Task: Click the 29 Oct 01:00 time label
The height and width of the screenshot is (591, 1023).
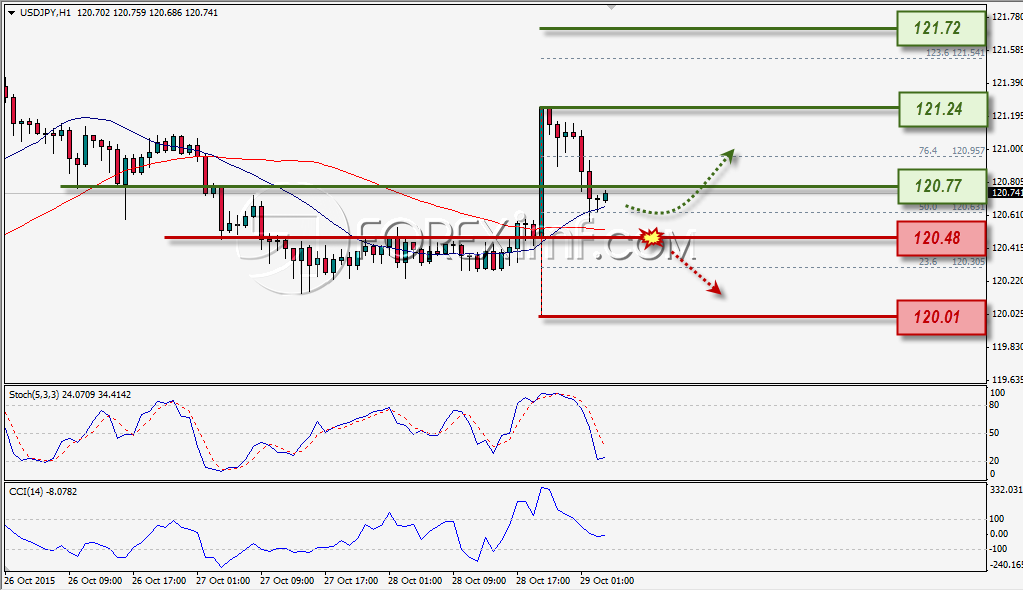Action: (x=606, y=581)
